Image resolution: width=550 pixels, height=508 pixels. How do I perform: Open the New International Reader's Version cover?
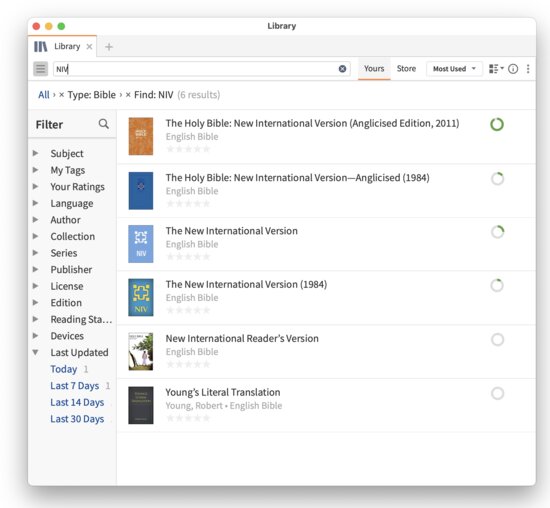point(141,352)
